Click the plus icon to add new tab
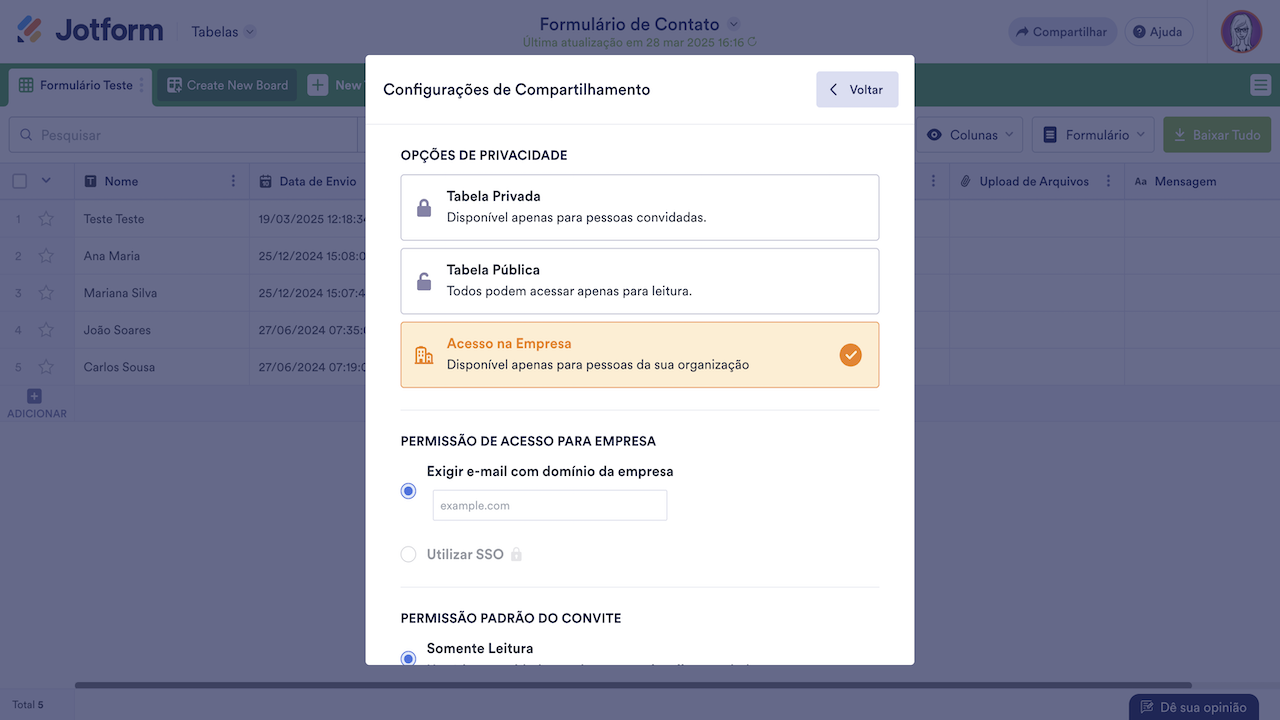Viewport: 1280px width, 720px height. 318,85
